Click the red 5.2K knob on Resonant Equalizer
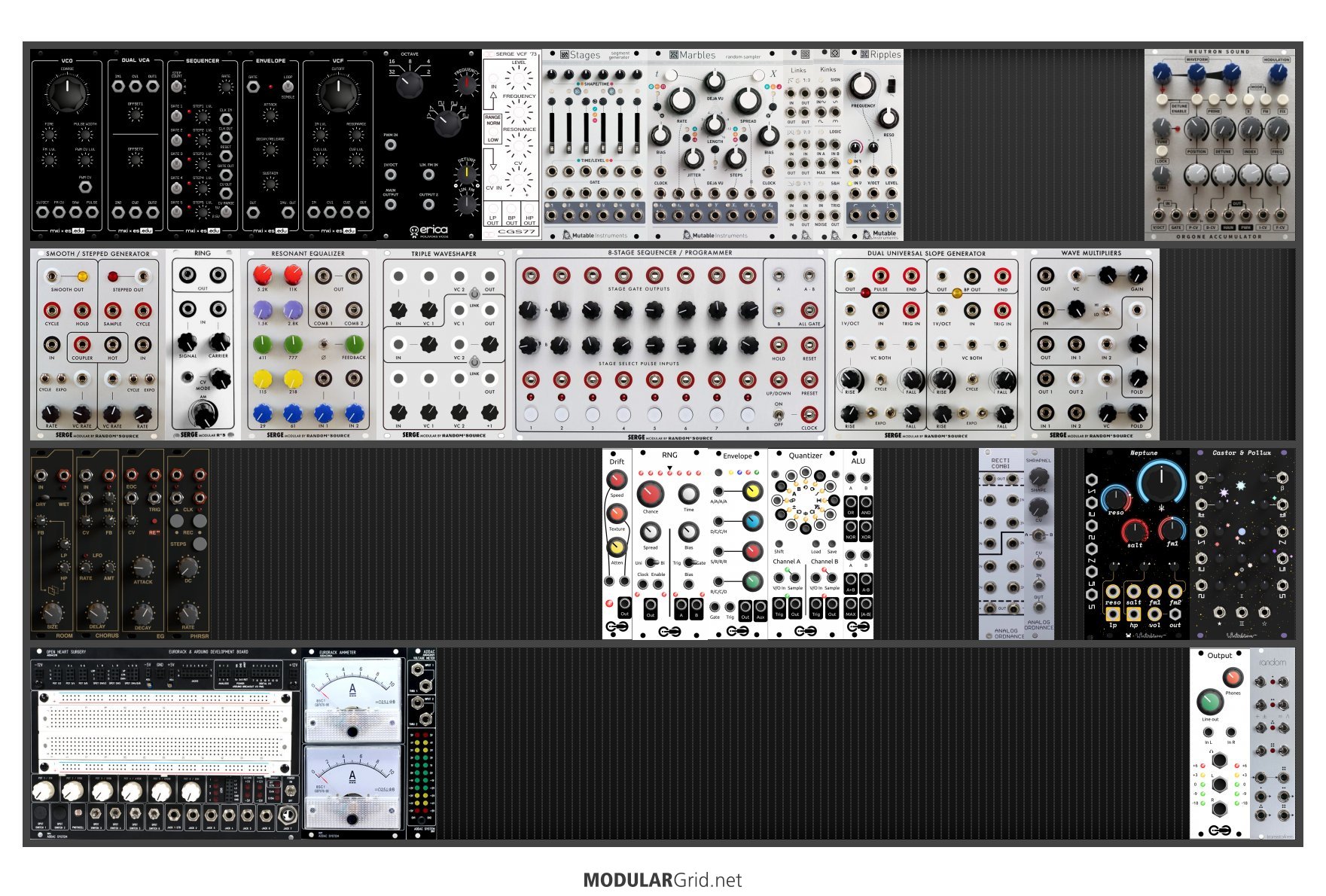Screen dimensions: 1326x896 [262, 274]
